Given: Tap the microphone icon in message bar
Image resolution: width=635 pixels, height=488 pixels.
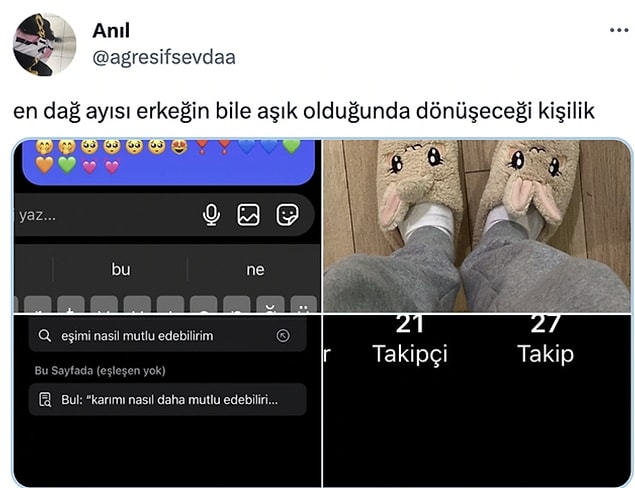Looking at the screenshot, I should (x=211, y=215).
